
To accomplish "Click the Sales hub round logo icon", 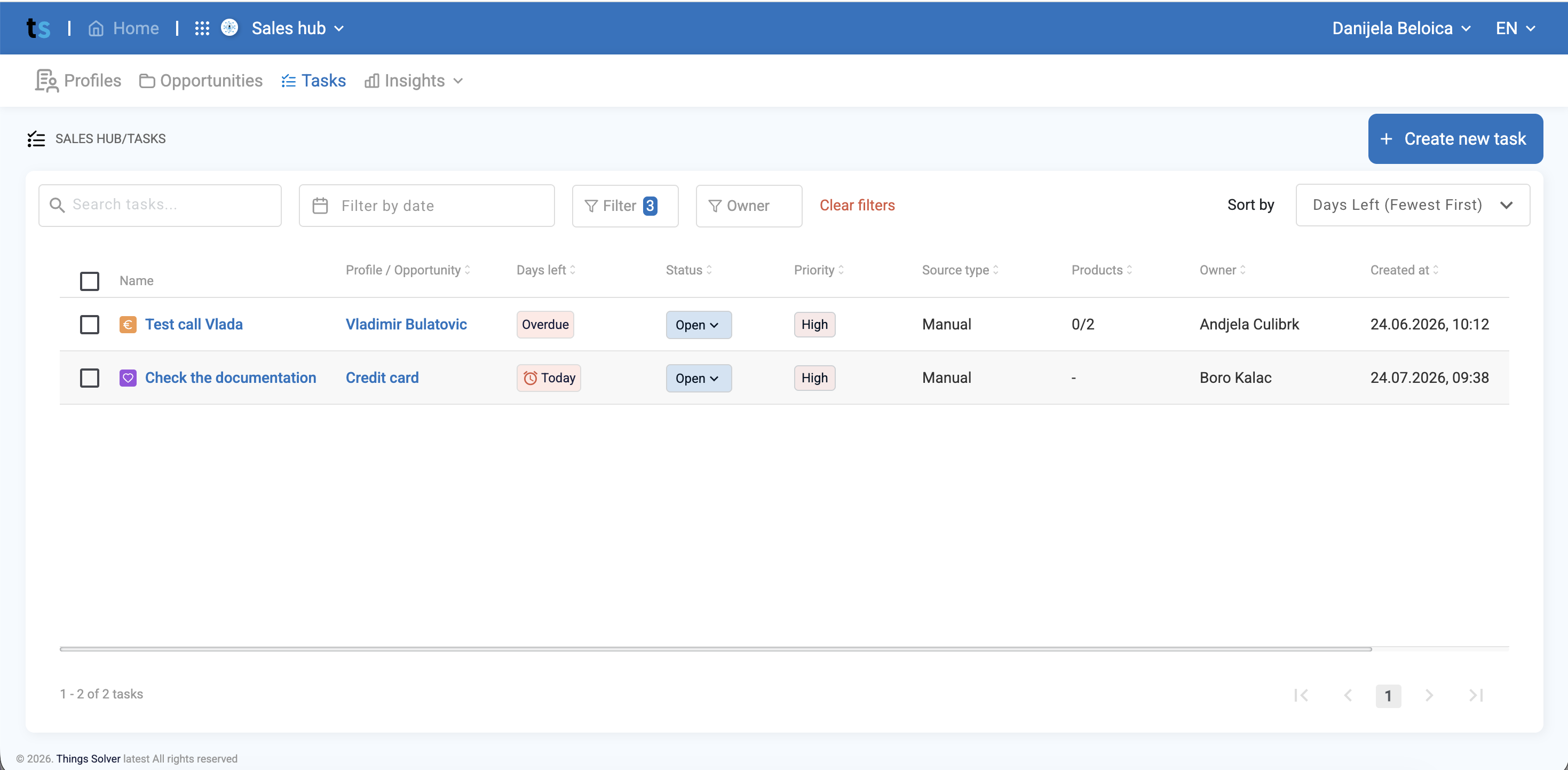I will pos(229,27).
